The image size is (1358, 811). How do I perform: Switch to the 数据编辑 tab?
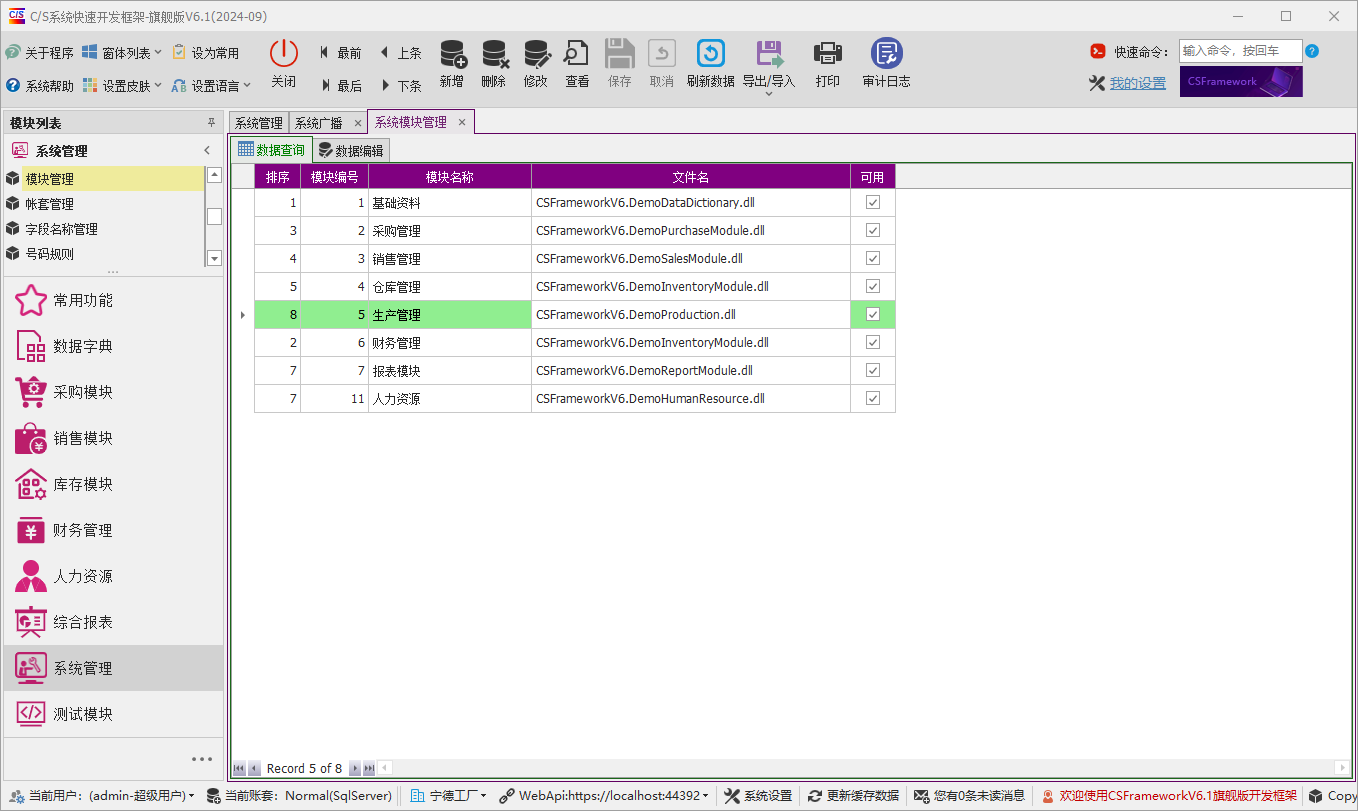351,151
